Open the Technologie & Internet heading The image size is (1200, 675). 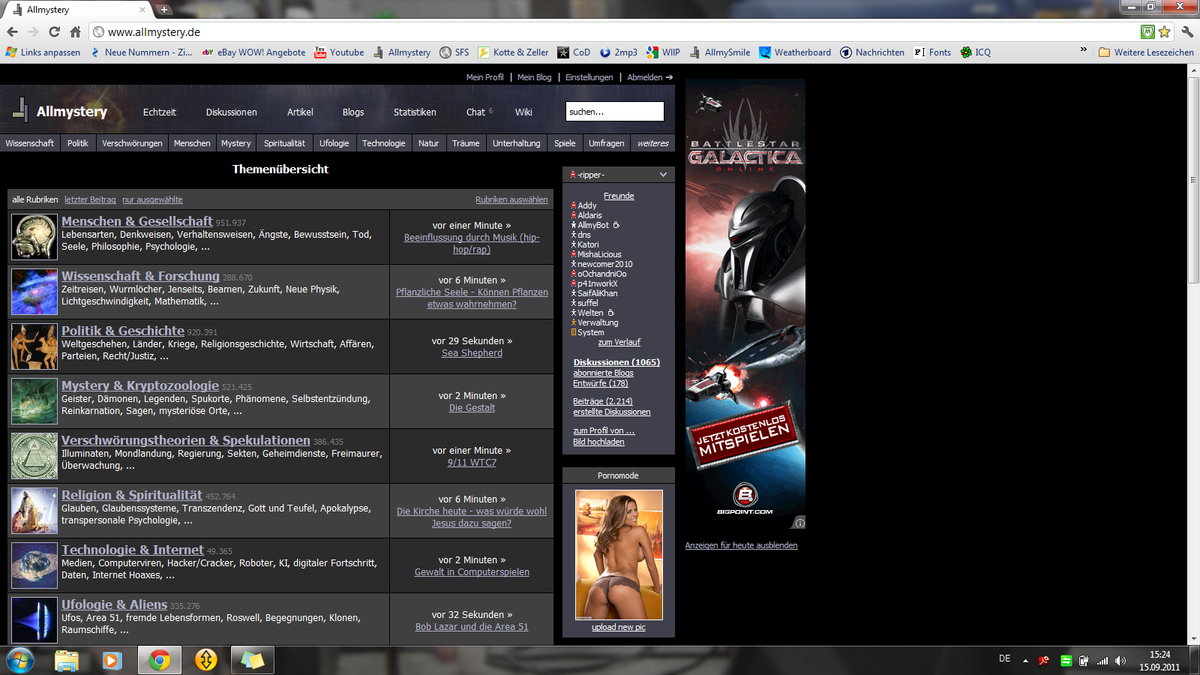click(x=132, y=550)
